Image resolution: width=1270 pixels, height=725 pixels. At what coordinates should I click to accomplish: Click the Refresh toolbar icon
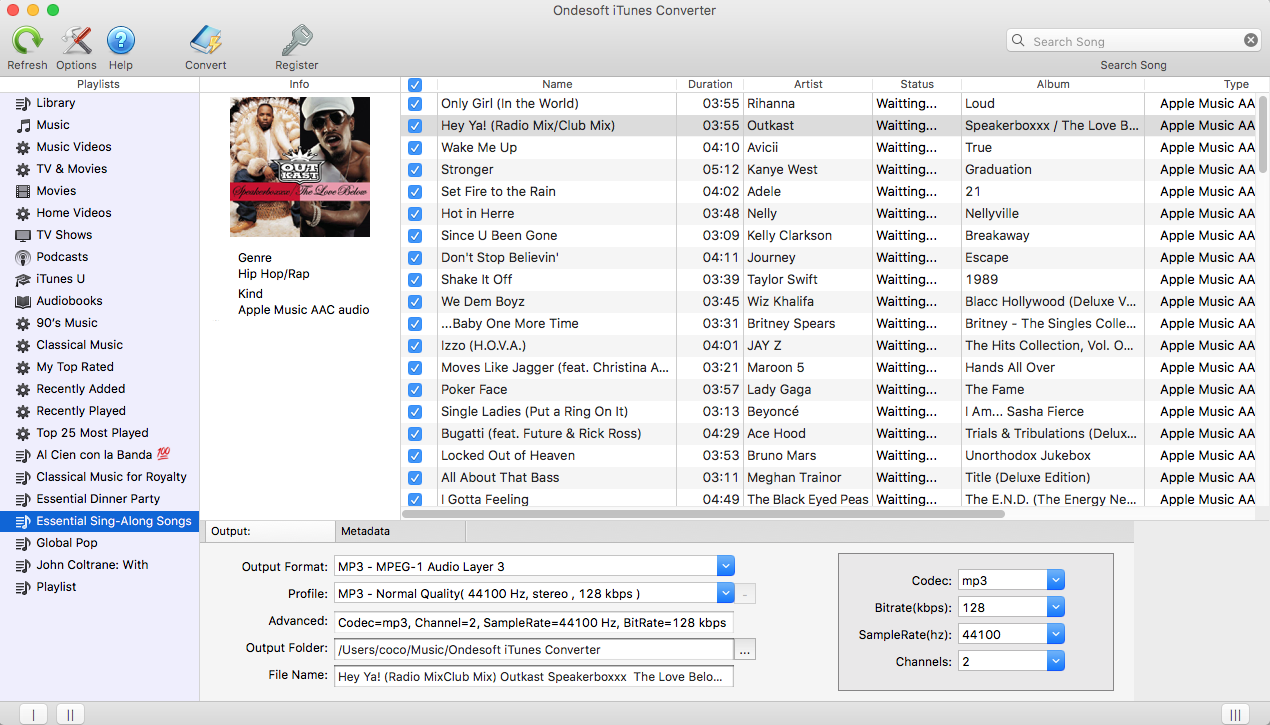point(27,41)
